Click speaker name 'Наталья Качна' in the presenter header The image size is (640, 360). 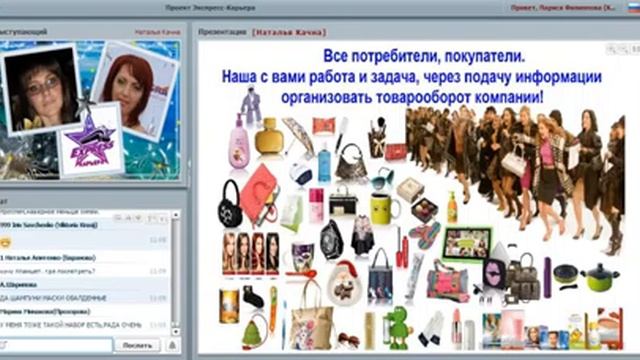158,32
